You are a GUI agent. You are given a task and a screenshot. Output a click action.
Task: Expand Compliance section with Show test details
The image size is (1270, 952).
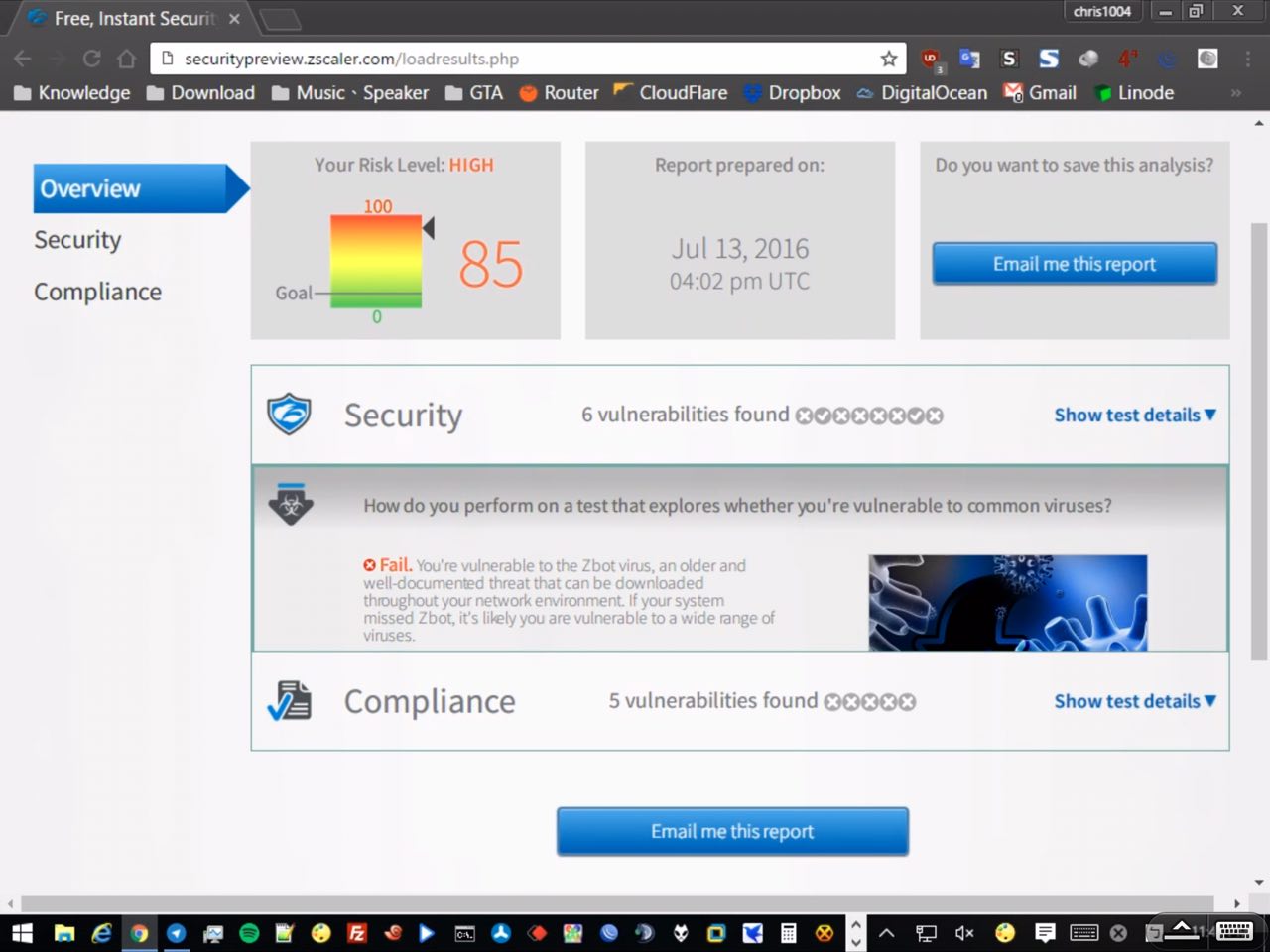tap(1134, 701)
